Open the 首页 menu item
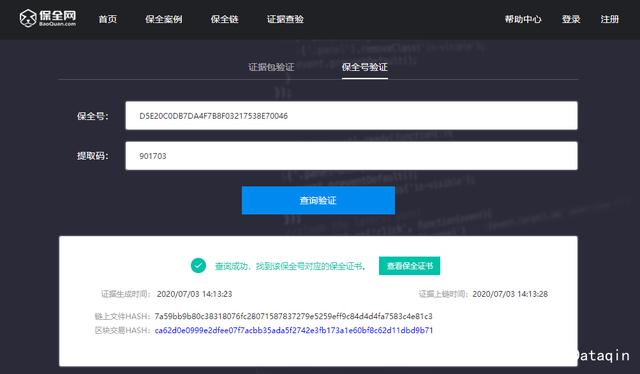The width and height of the screenshot is (640, 374). coord(108,19)
